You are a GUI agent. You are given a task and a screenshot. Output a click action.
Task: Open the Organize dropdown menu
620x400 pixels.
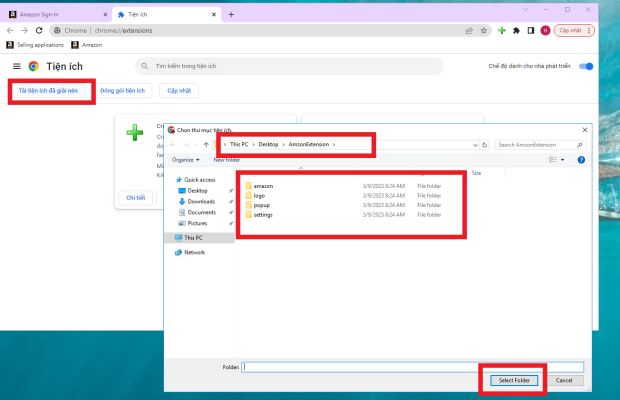coord(185,159)
